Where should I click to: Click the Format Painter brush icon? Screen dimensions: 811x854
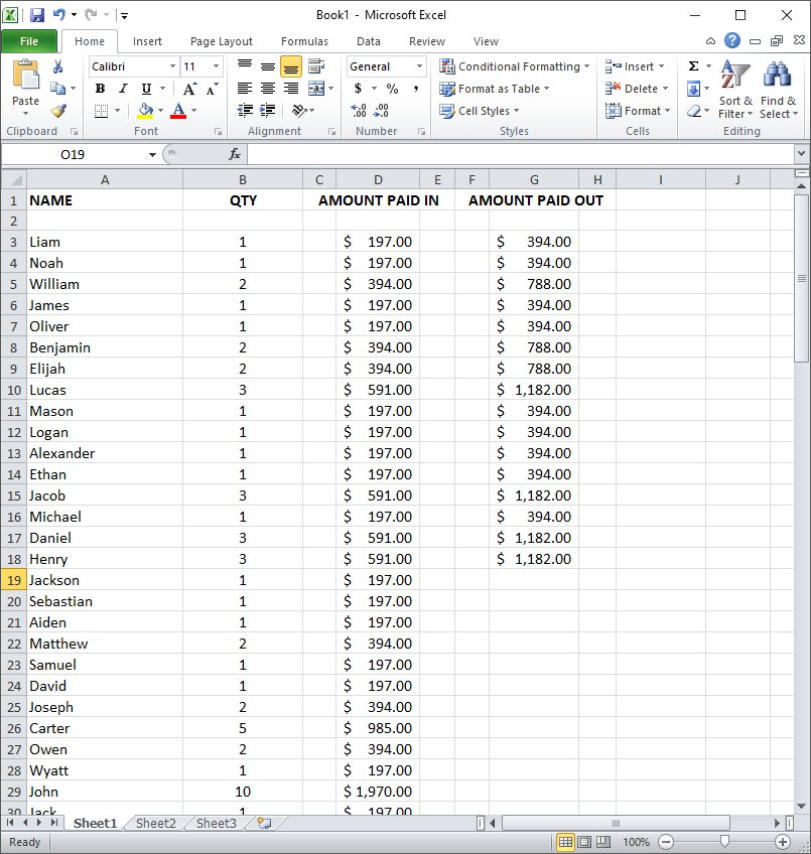[58, 111]
